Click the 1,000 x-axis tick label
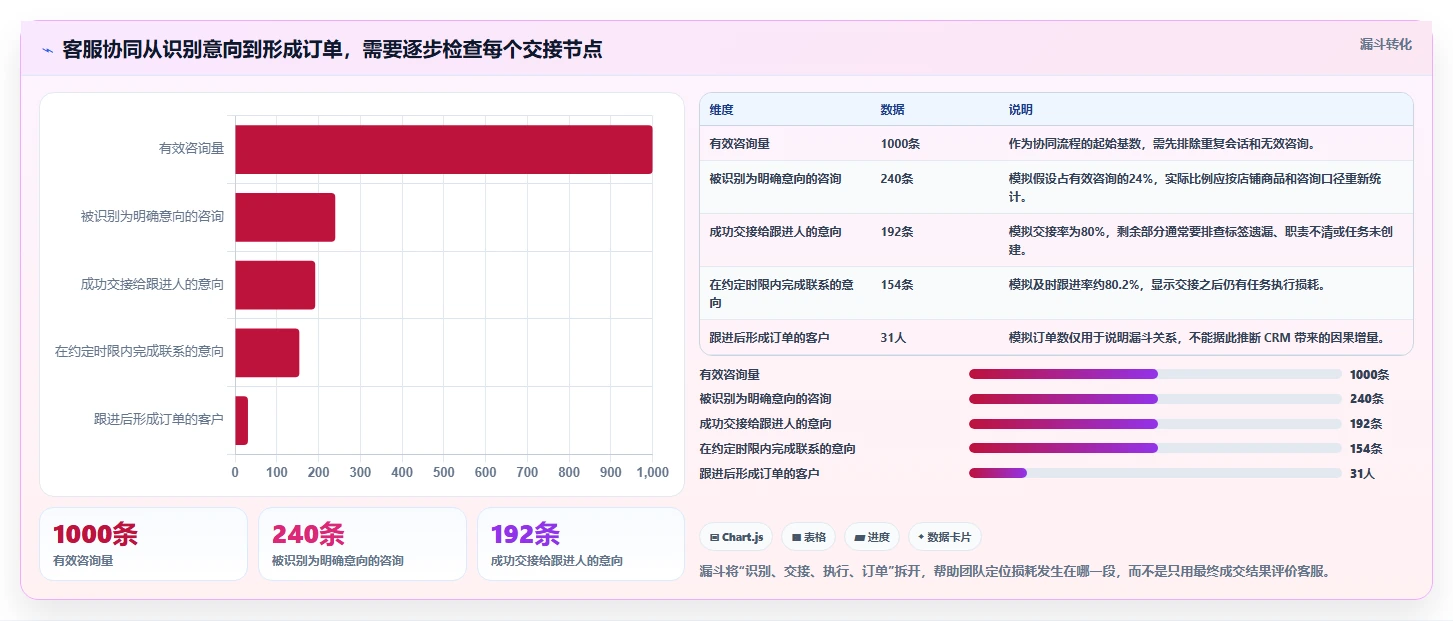This screenshot has height=621, width=1453. pos(652,473)
